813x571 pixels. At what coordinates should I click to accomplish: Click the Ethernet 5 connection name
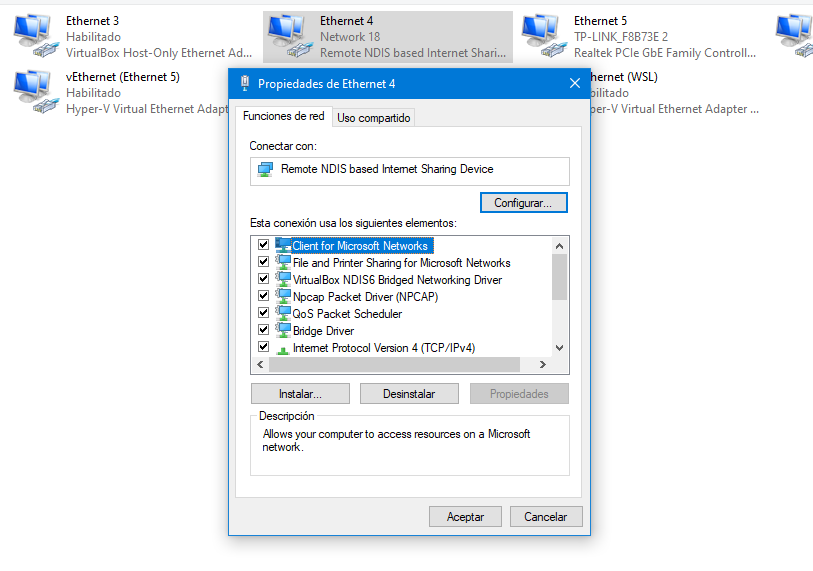(600, 21)
